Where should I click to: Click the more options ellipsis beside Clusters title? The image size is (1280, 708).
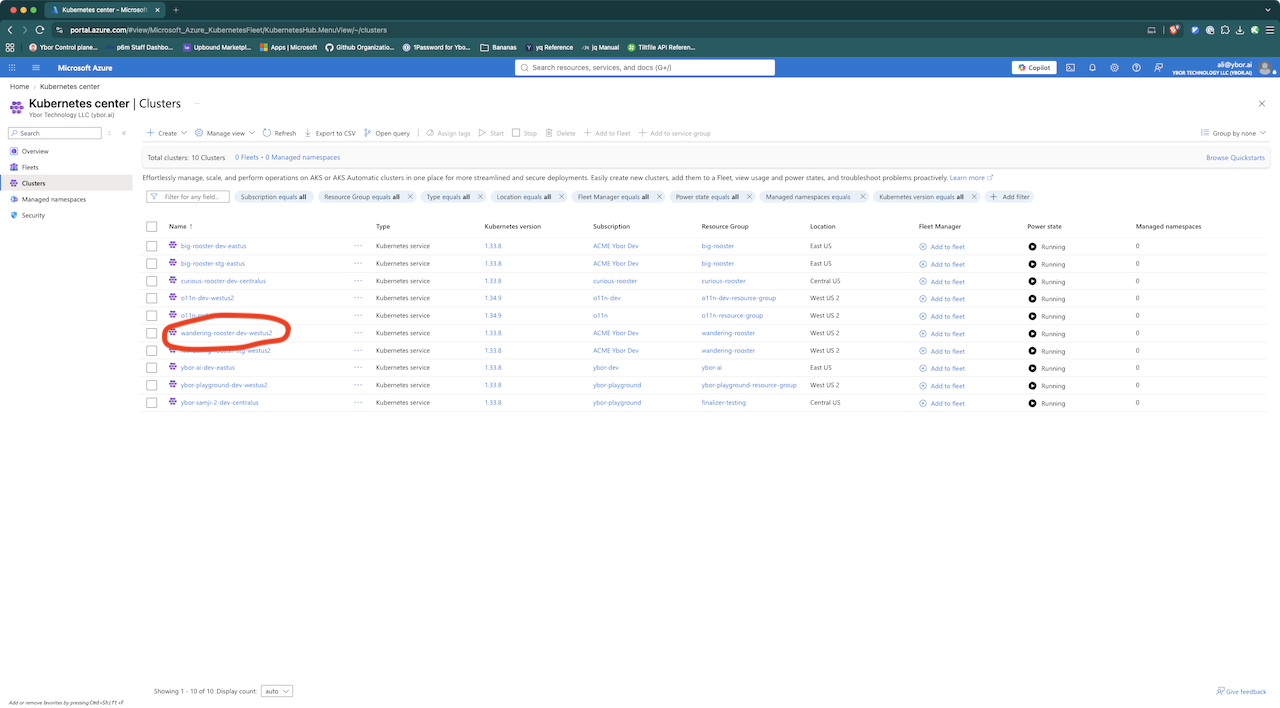(x=196, y=103)
